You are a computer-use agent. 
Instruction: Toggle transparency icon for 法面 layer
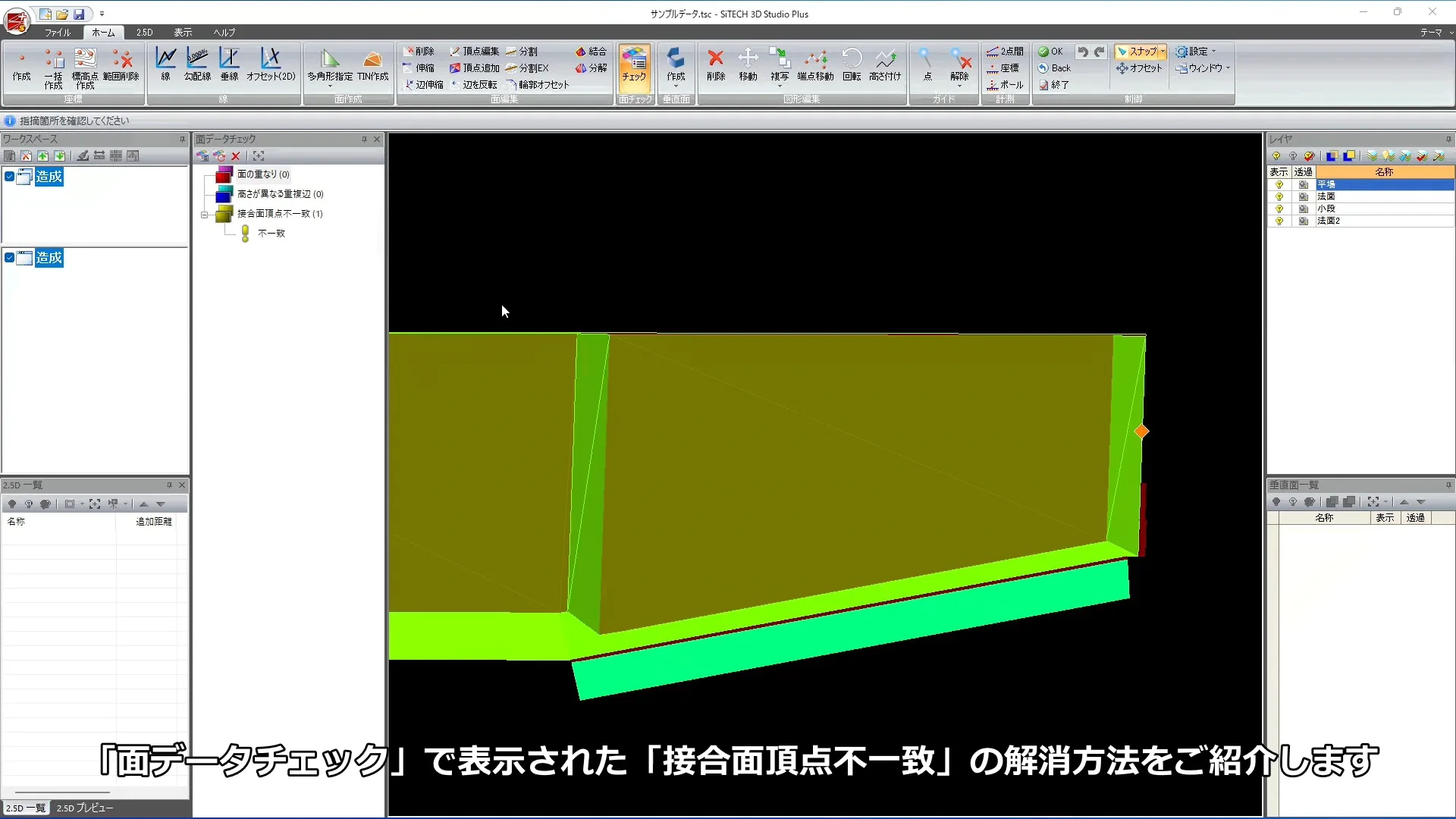coord(1304,196)
